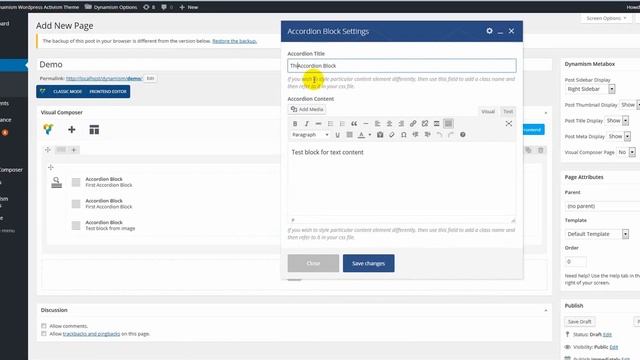This screenshot has width=640, height=360.
Task: Switch to Frontend Editor
Action: tap(108, 91)
